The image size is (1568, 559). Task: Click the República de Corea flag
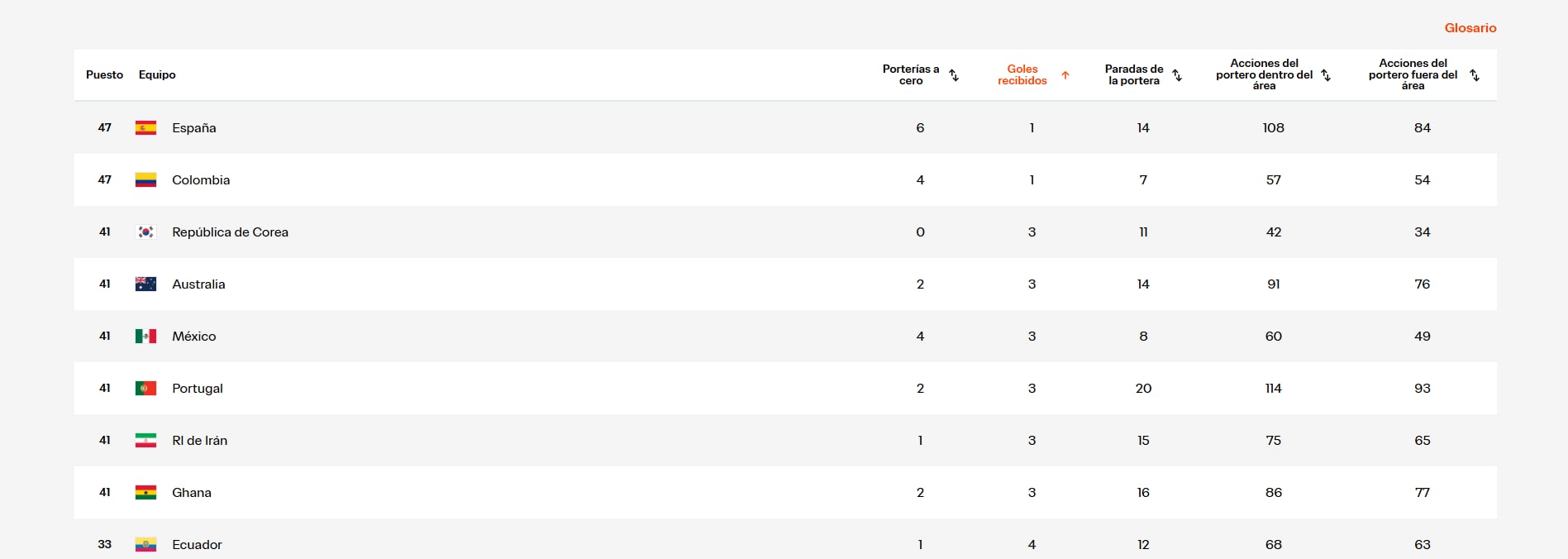(x=145, y=232)
